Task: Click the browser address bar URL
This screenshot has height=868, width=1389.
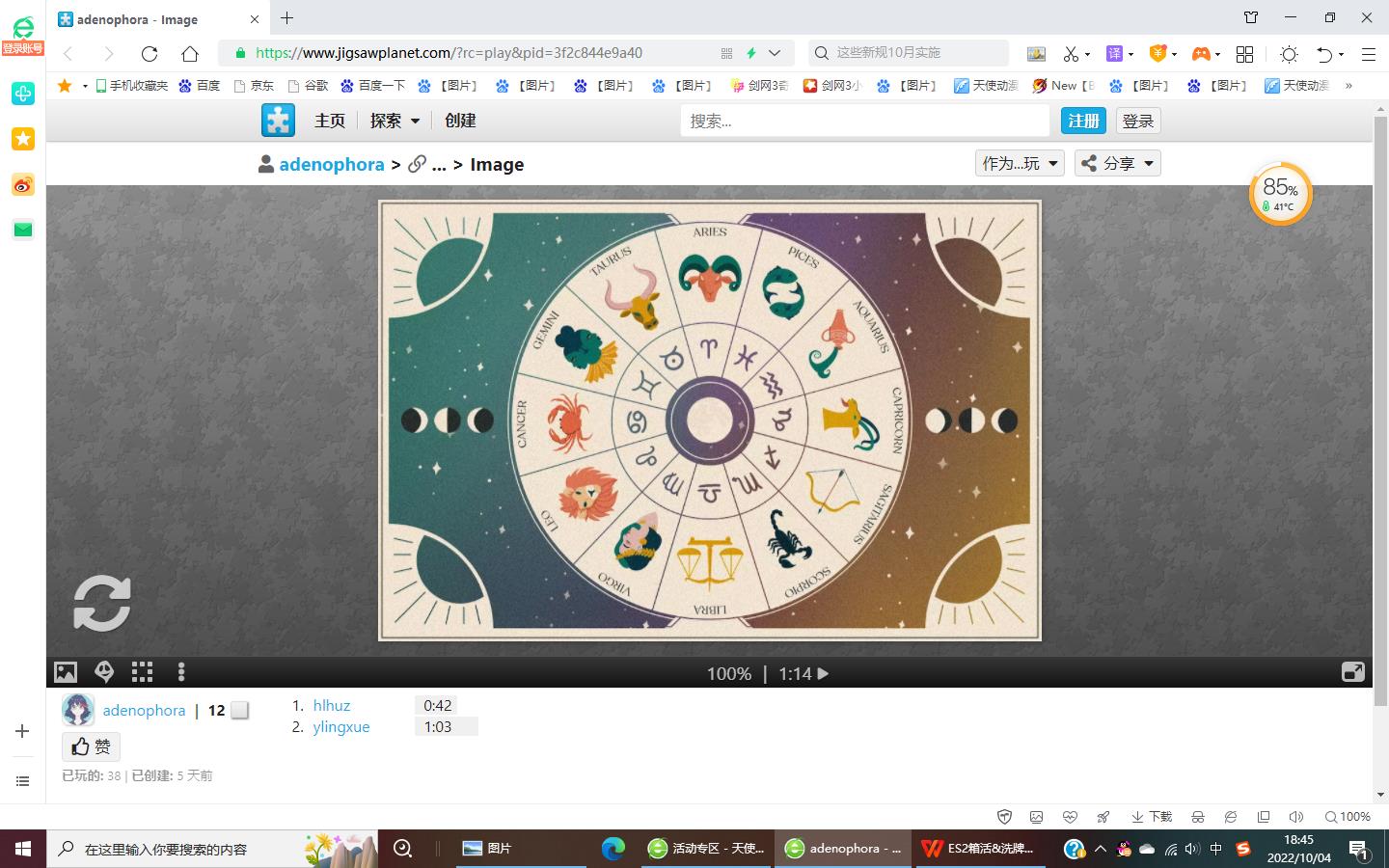Action: [449, 53]
